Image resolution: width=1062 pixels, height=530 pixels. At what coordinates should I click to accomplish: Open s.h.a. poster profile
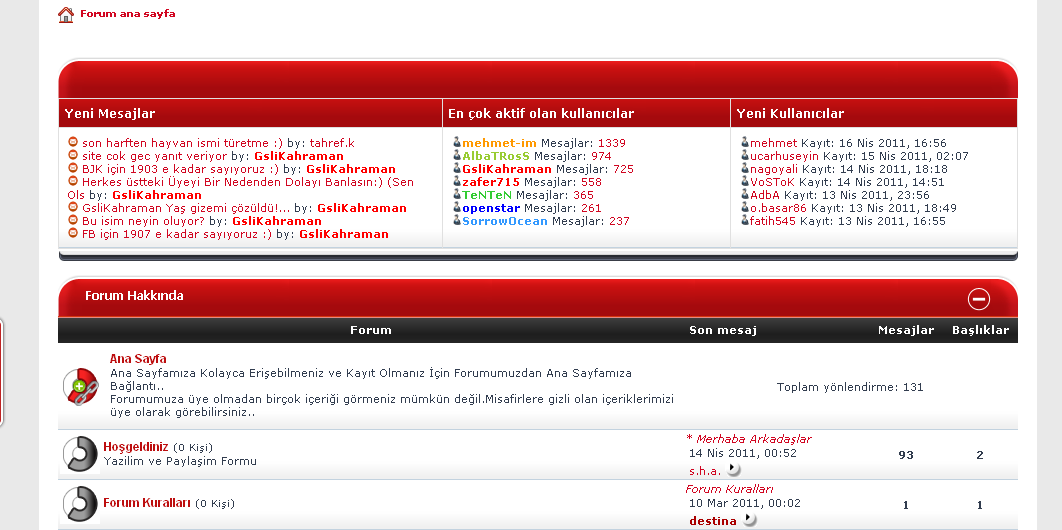(x=705, y=471)
